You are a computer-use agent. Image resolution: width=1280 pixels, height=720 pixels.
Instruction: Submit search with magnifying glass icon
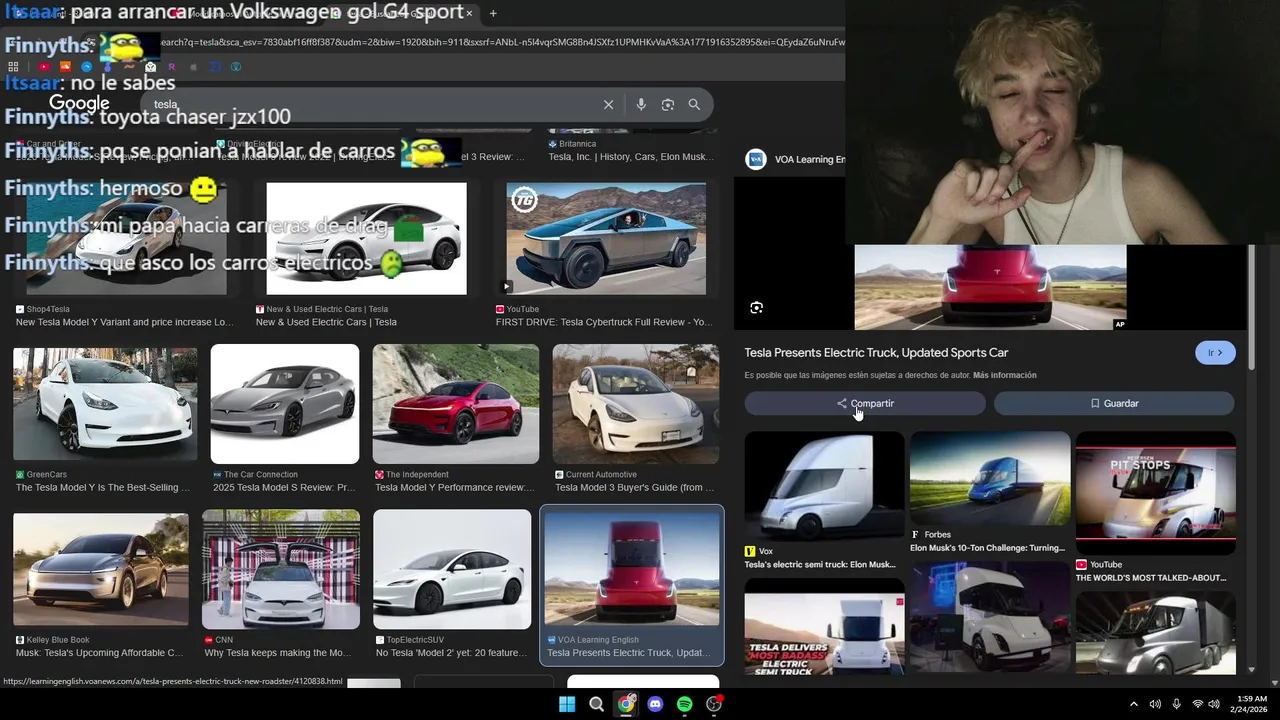[x=694, y=104]
